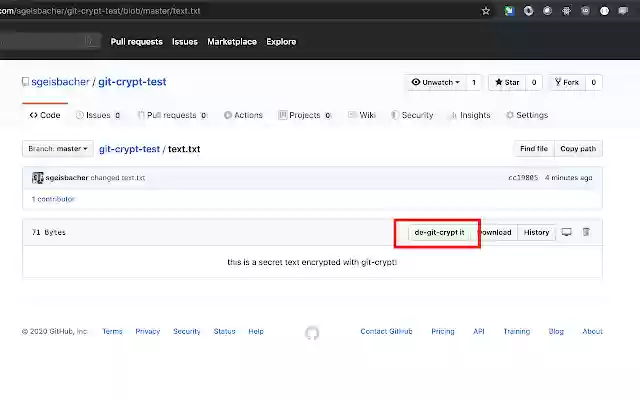Click the Copy path button

tap(578, 149)
